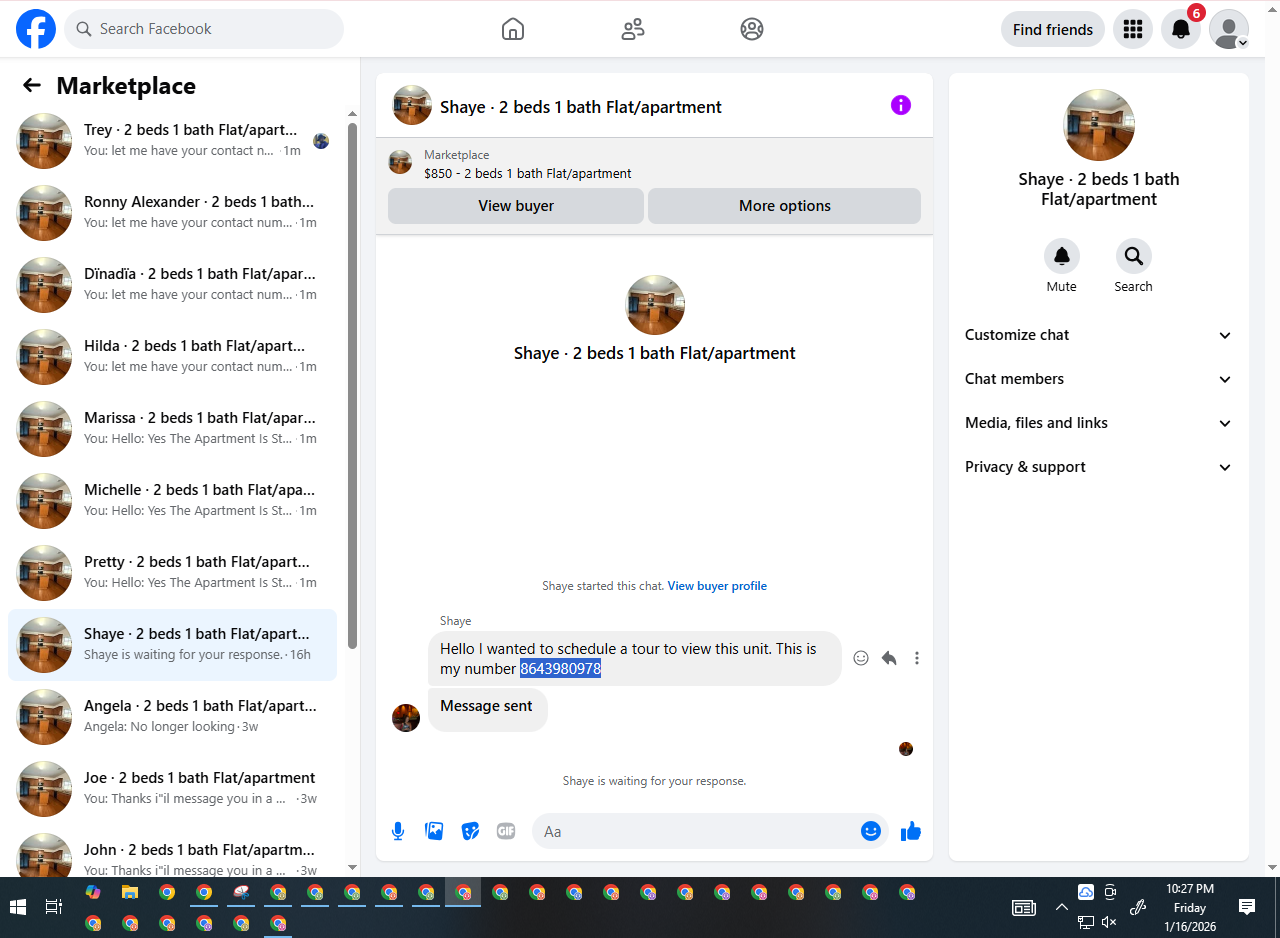This screenshot has height=938, width=1280.
Task: Open the Joe conversation
Action: (x=172, y=789)
